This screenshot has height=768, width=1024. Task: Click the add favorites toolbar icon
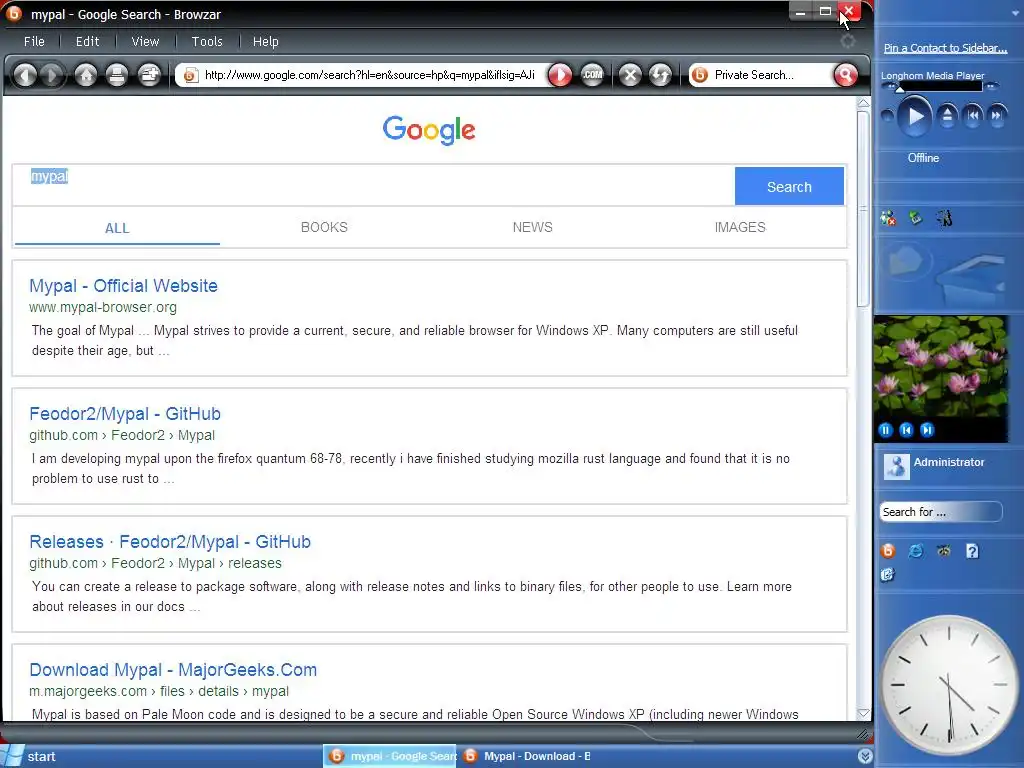150,75
